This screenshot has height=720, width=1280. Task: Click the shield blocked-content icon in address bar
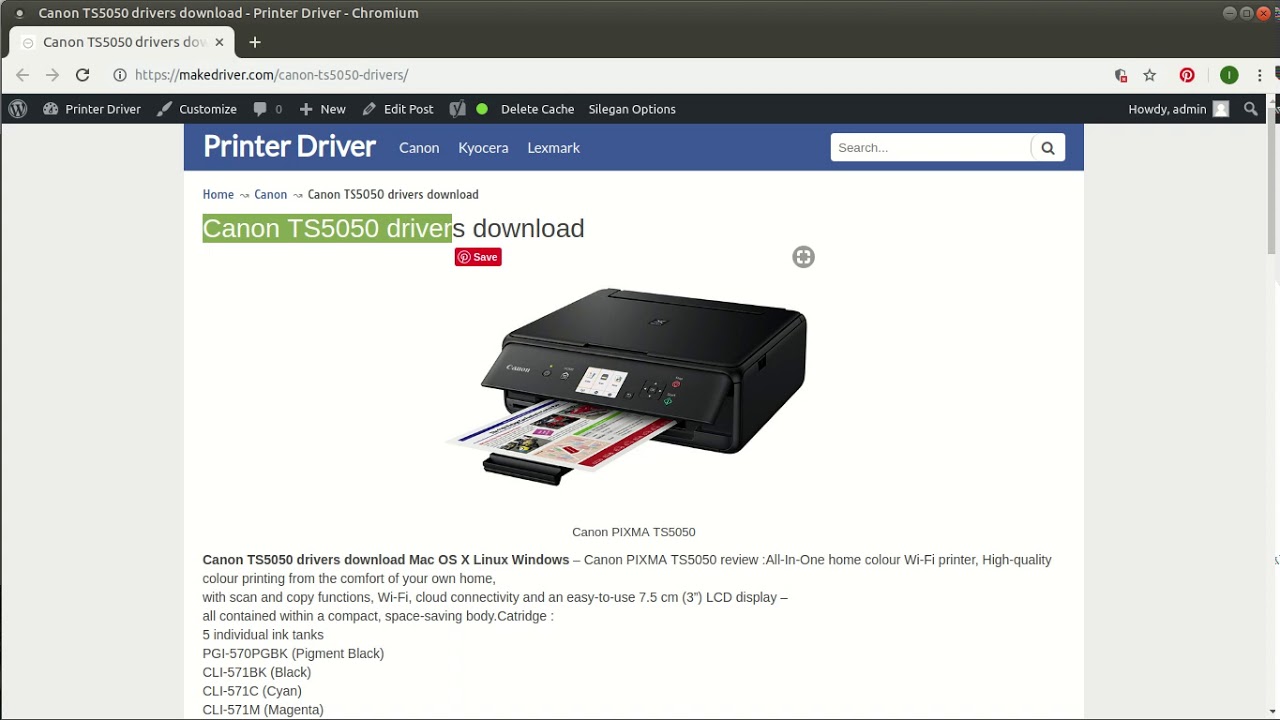click(x=1121, y=75)
